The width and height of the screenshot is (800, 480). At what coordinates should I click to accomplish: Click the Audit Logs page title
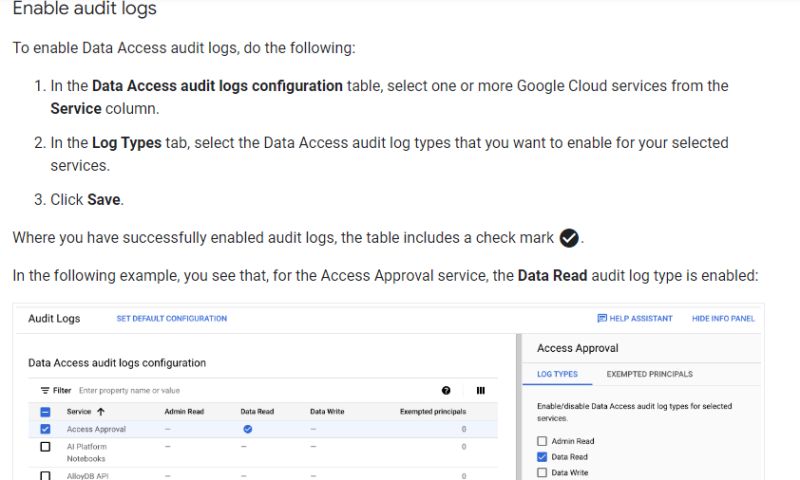(x=54, y=318)
